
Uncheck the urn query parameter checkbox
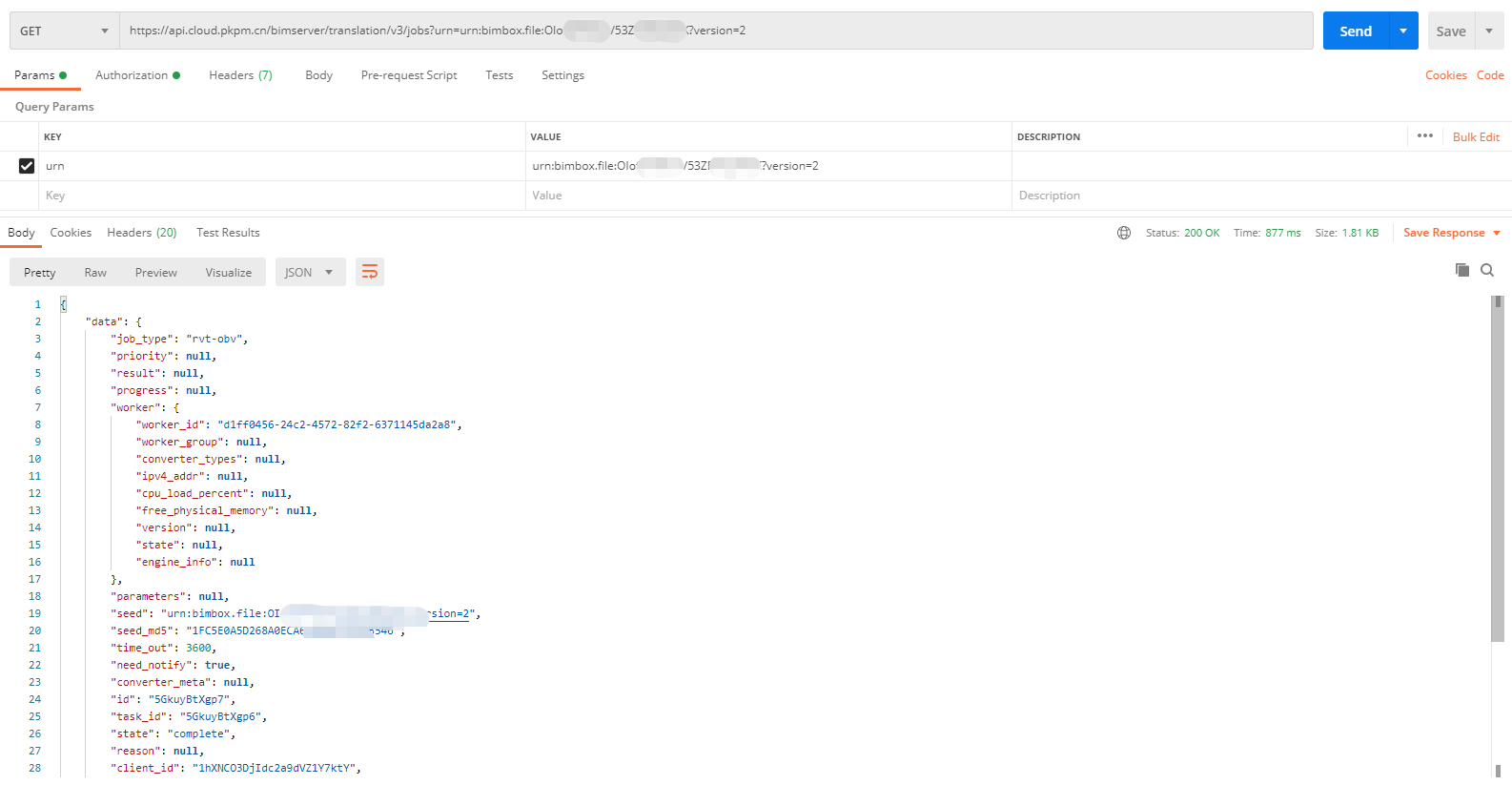click(27, 166)
